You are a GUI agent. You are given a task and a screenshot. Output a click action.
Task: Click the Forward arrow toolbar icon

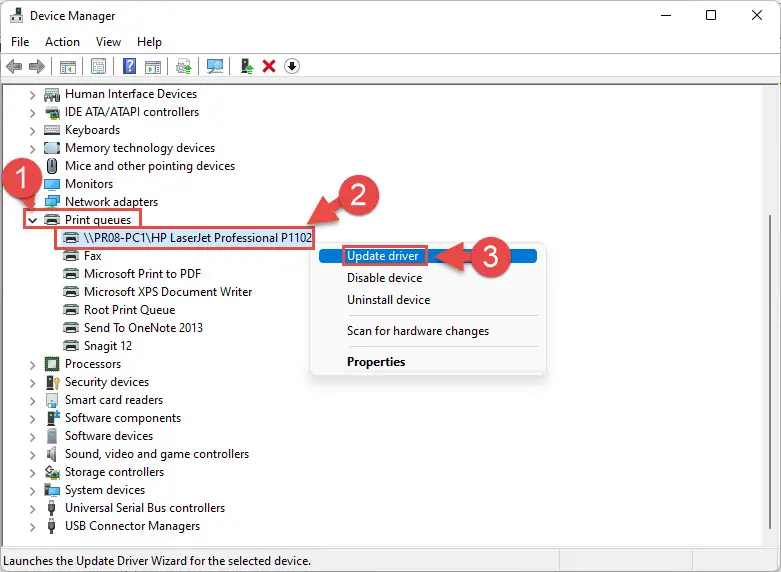[37, 66]
